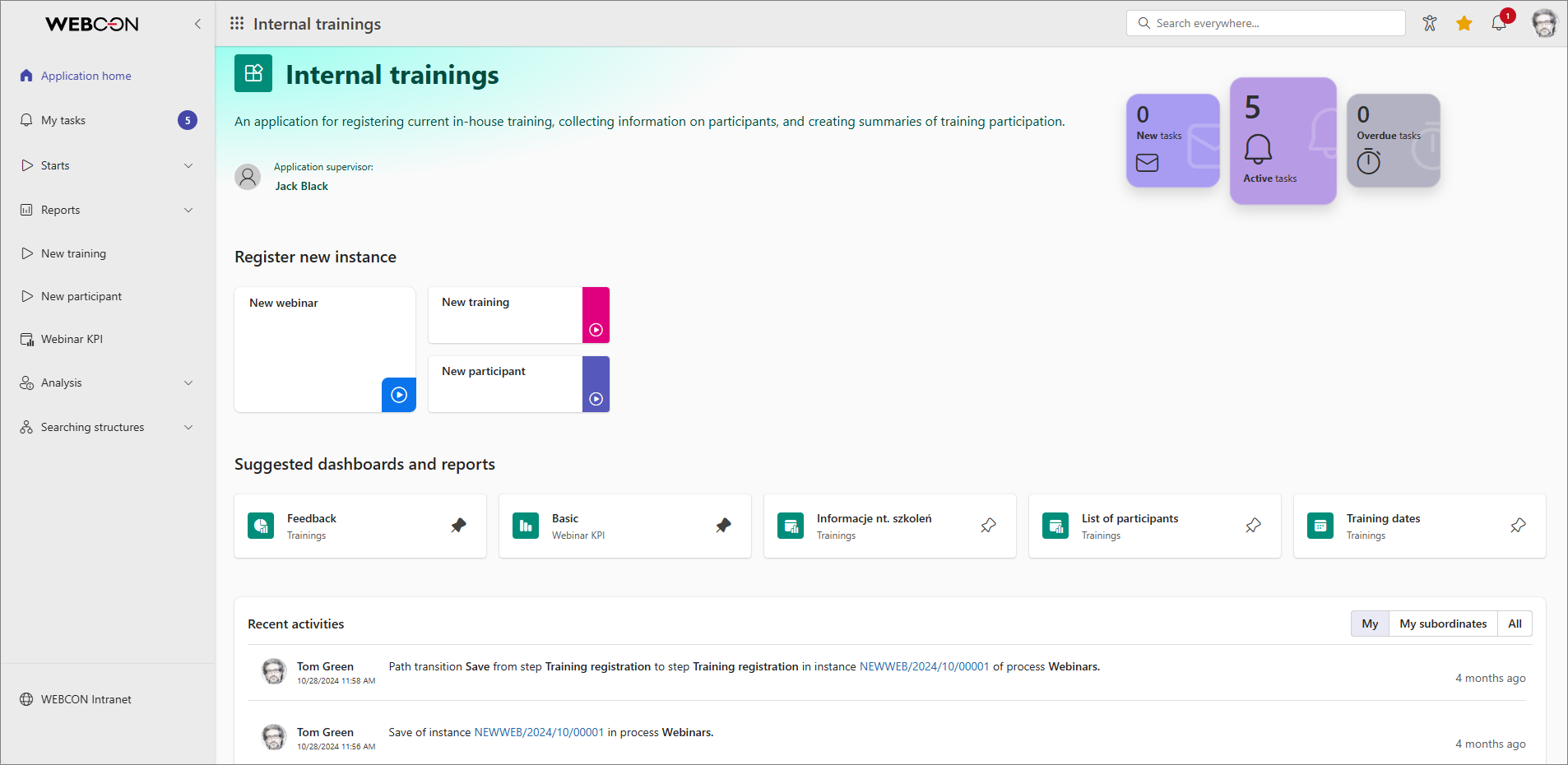Viewport: 1568px width, 765px height.
Task: Expand the Starts section chevron
Action: click(188, 165)
